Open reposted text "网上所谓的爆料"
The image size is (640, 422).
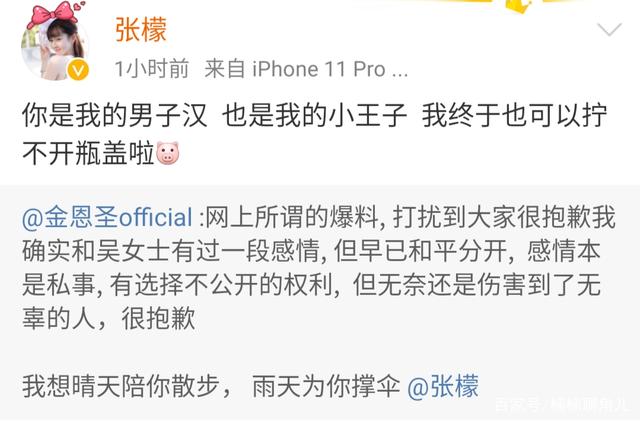coord(293,218)
